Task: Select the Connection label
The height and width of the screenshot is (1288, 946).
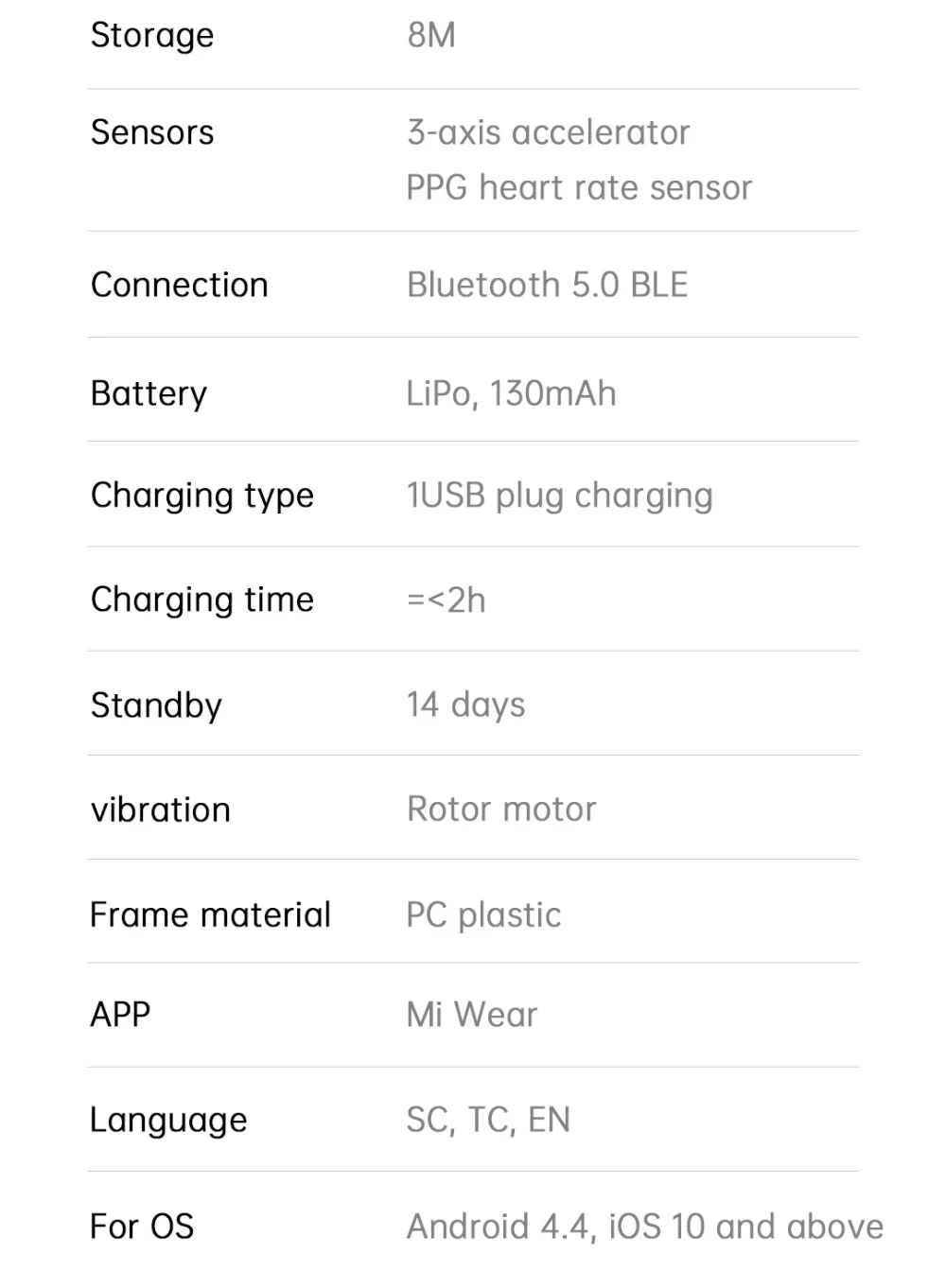Action: click(x=180, y=286)
